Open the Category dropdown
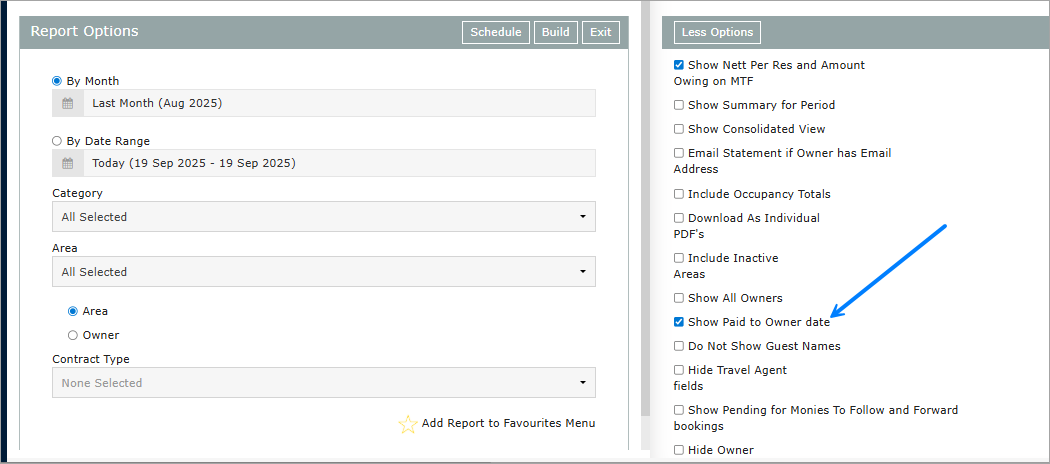Viewport: 1050px width, 464px height. coord(323,217)
